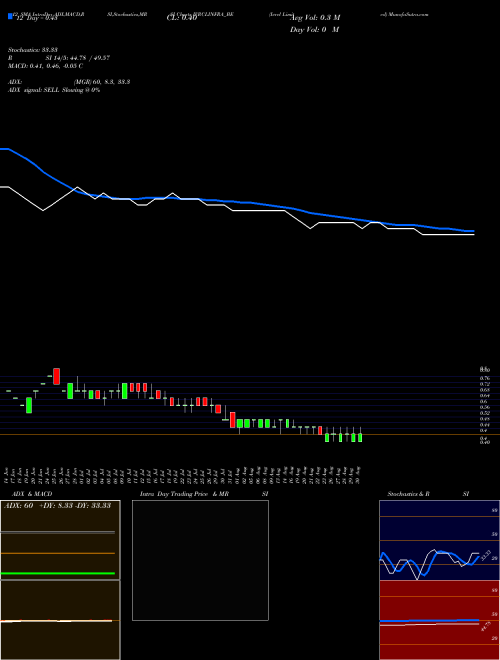Viewport: 500px width, 660px height.
Task: Click the tallest red candle at the price peak
Action: 56,376
